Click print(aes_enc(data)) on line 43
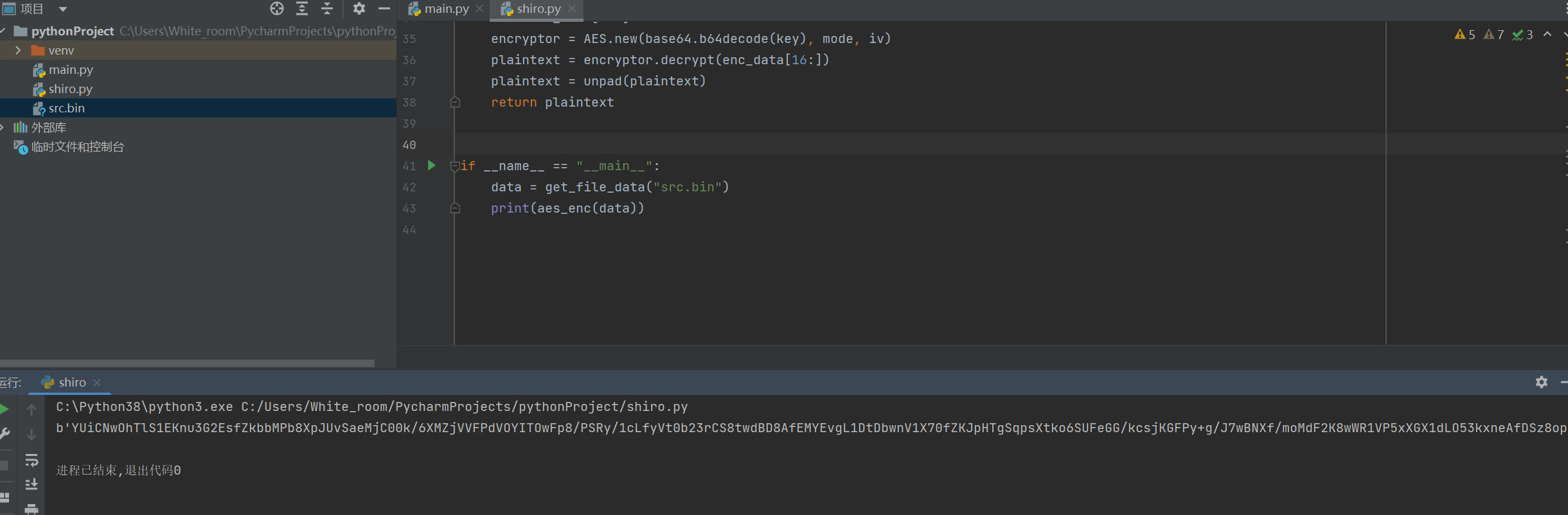The width and height of the screenshot is (1568, 515). [x=567, y=208]
